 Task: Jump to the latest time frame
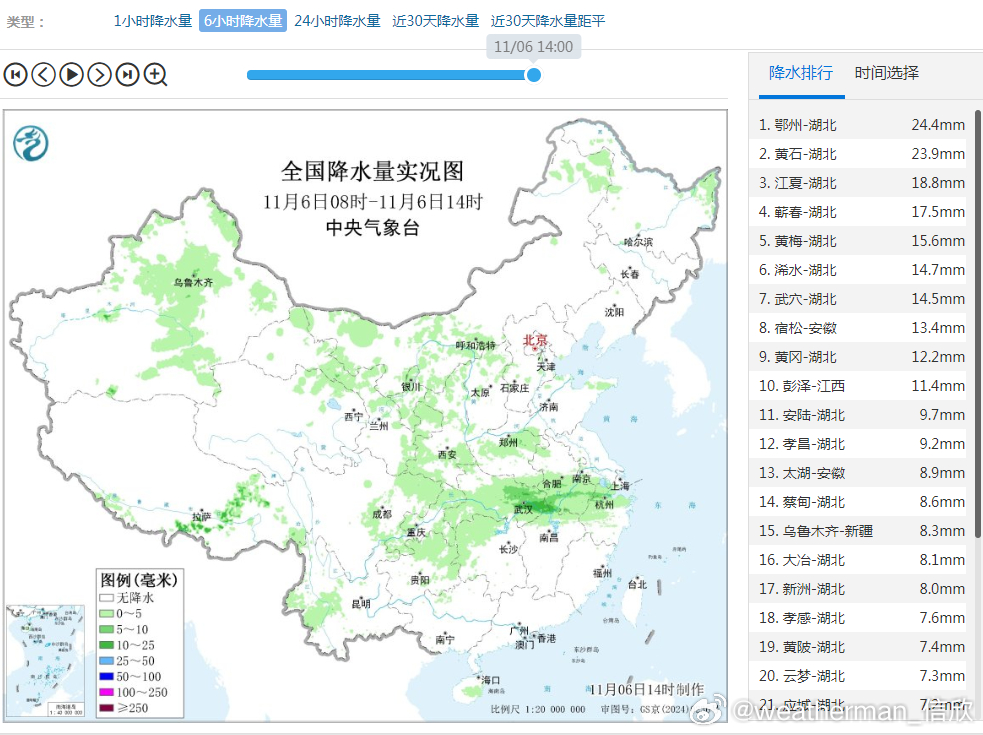[127, 74]
